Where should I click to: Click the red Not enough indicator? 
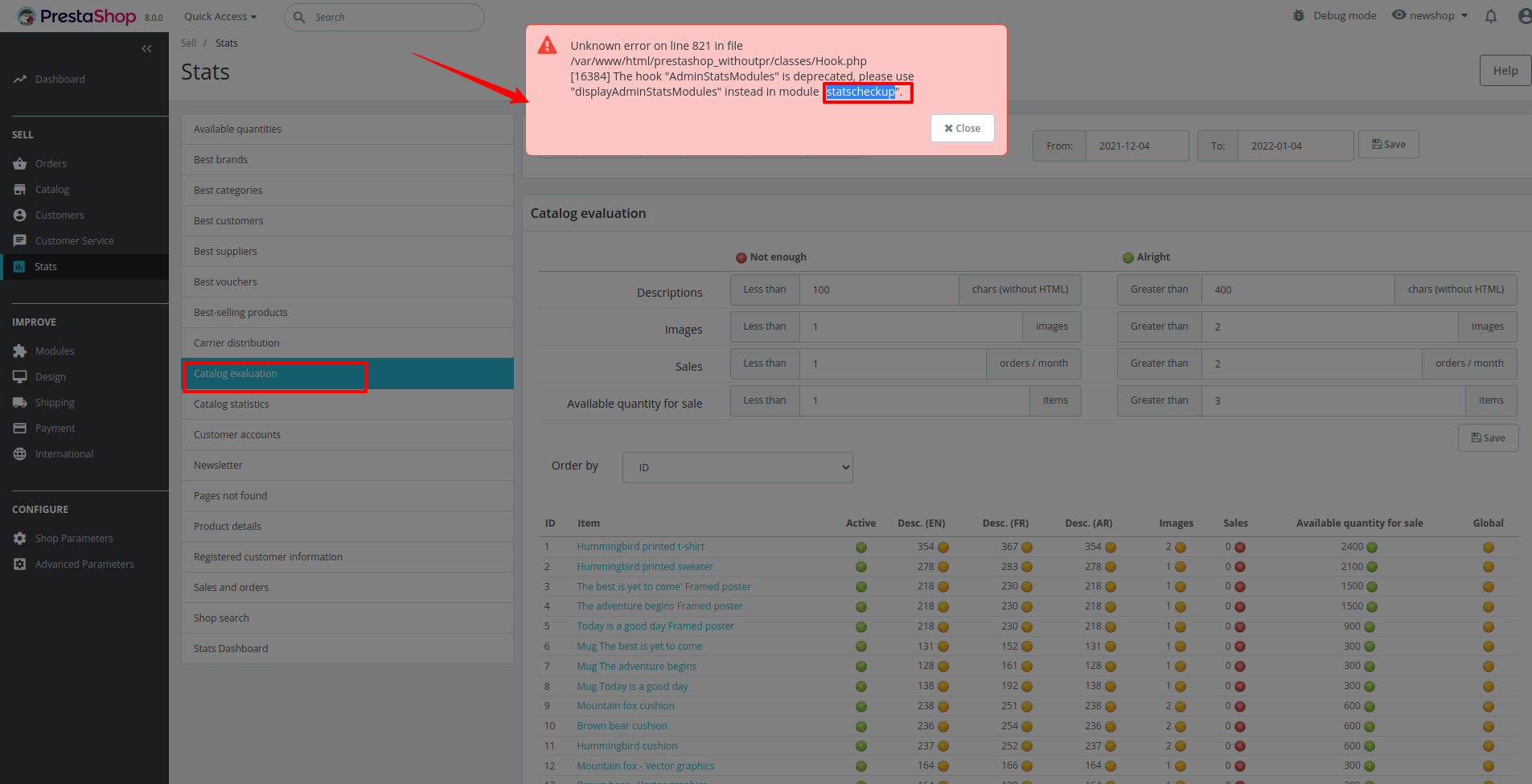tap(741, 257)
